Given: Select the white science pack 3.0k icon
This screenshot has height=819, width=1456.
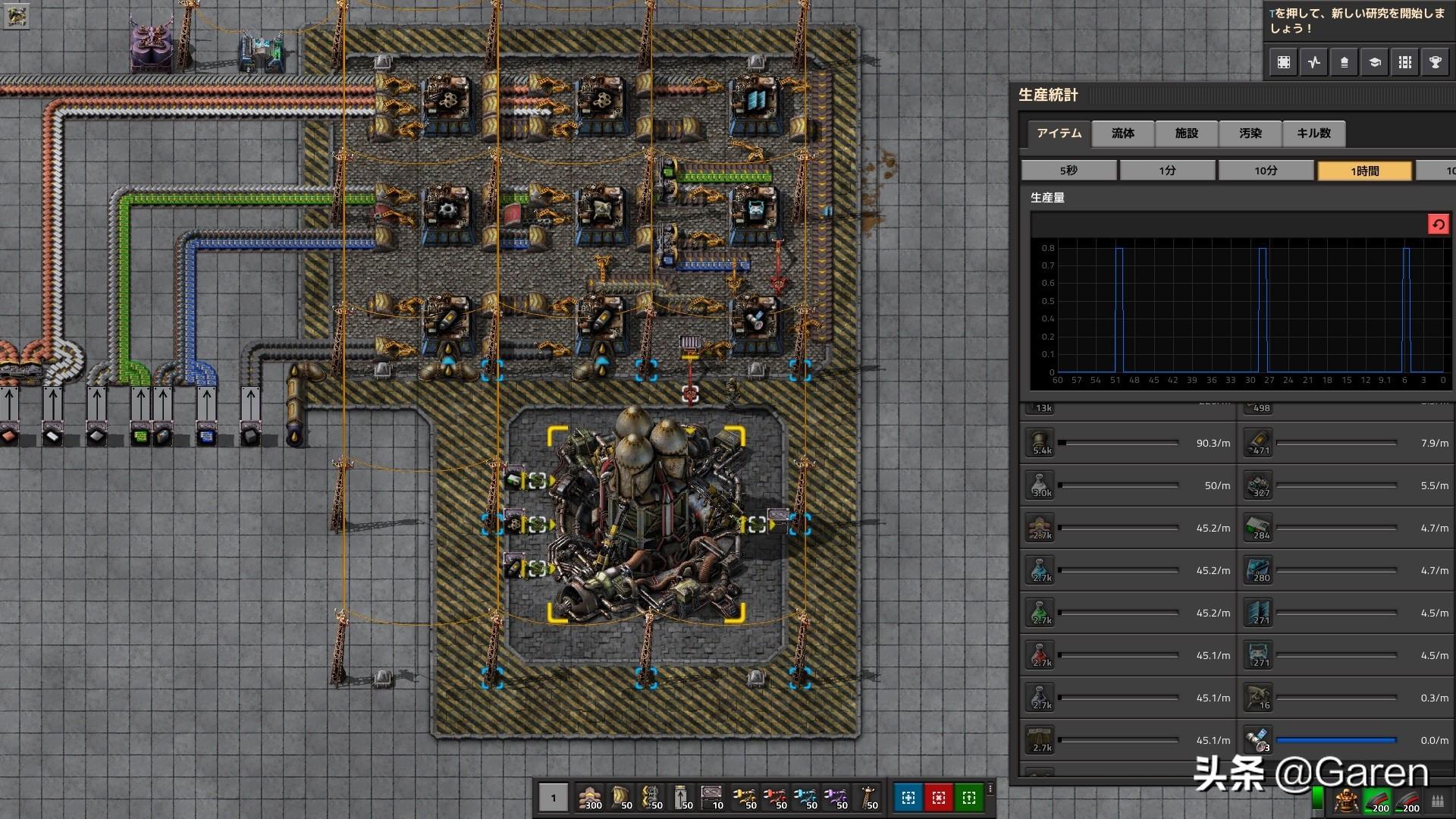Looking at the screenshot, I should [1040, 485].
